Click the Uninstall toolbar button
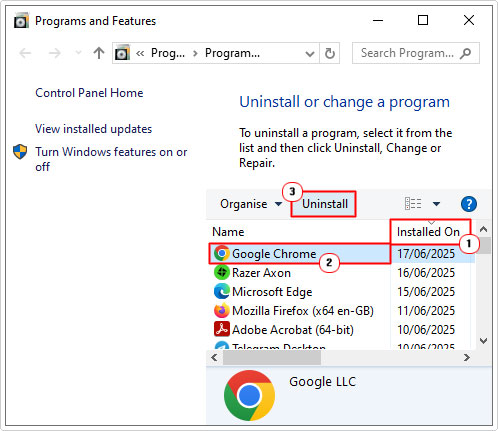Screen dimensions: 498x431 click(x=325, y=204)
